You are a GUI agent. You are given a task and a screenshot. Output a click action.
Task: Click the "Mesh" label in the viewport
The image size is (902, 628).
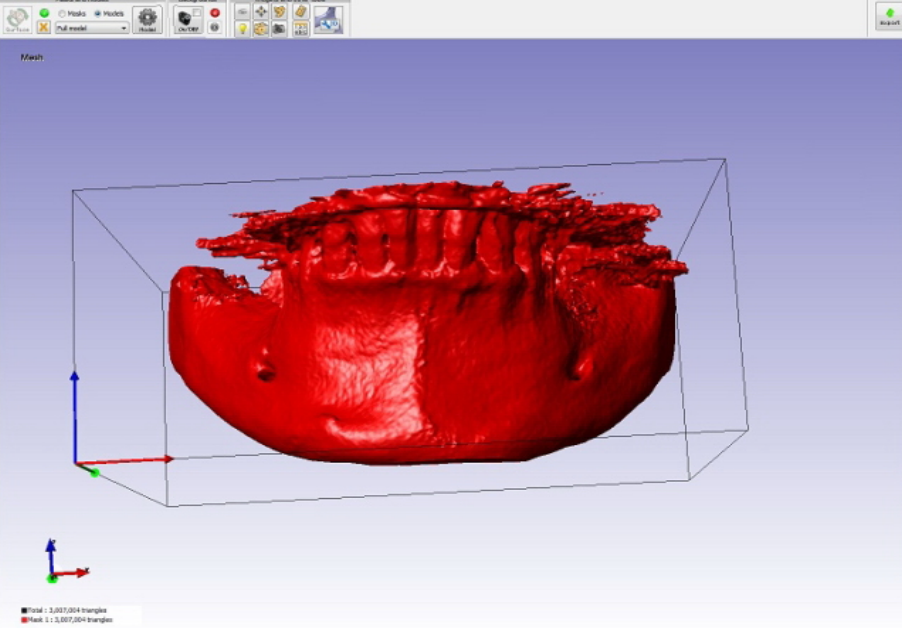pyautogui.click(x=32, y=57)
